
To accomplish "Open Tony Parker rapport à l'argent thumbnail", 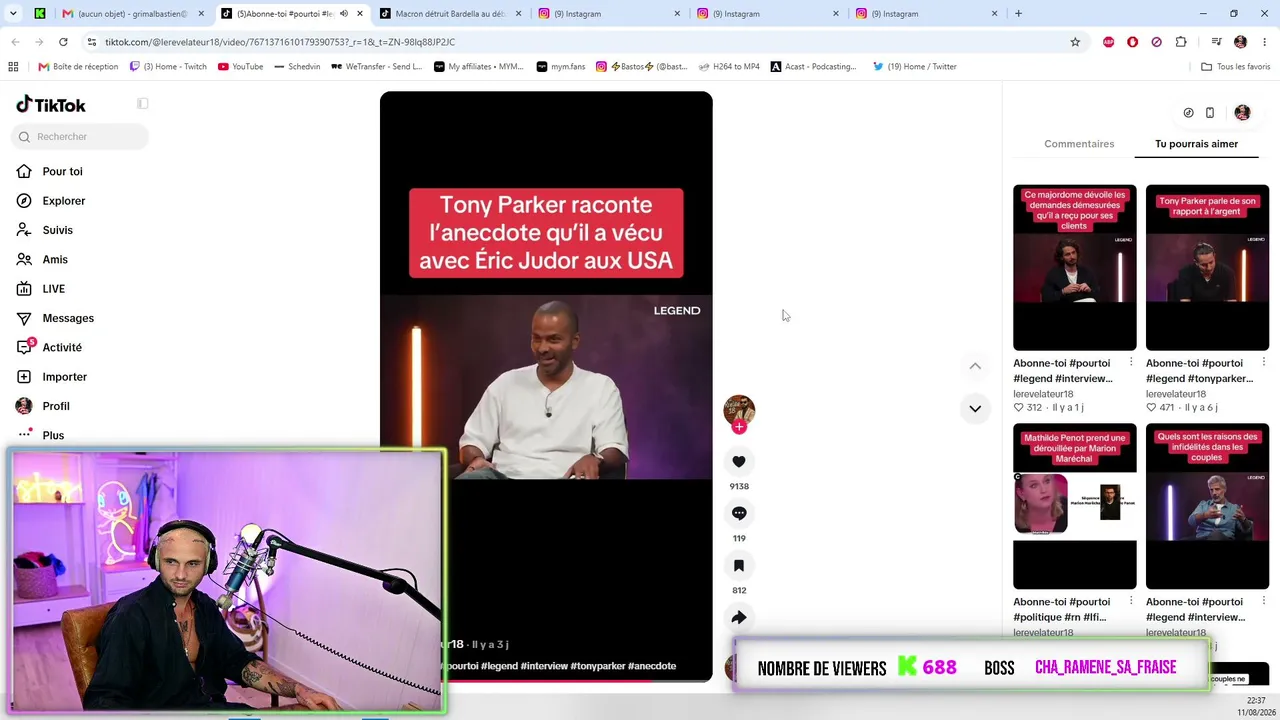I will click(1207, 267).
